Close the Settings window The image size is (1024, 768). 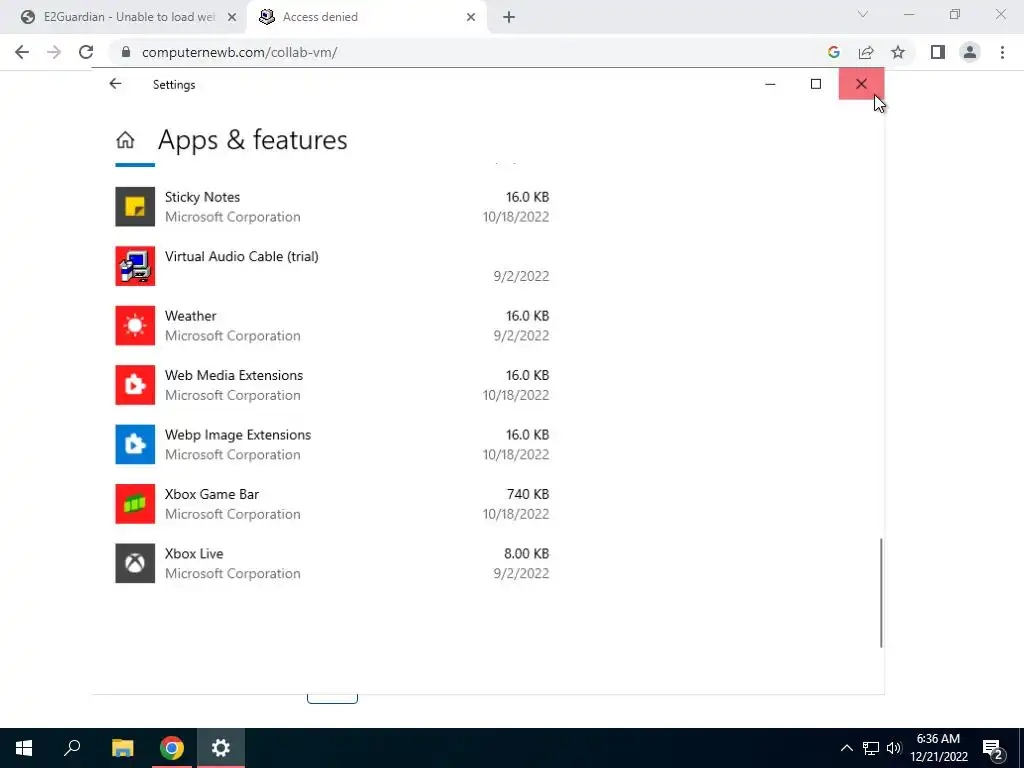(x=861, y=84)
